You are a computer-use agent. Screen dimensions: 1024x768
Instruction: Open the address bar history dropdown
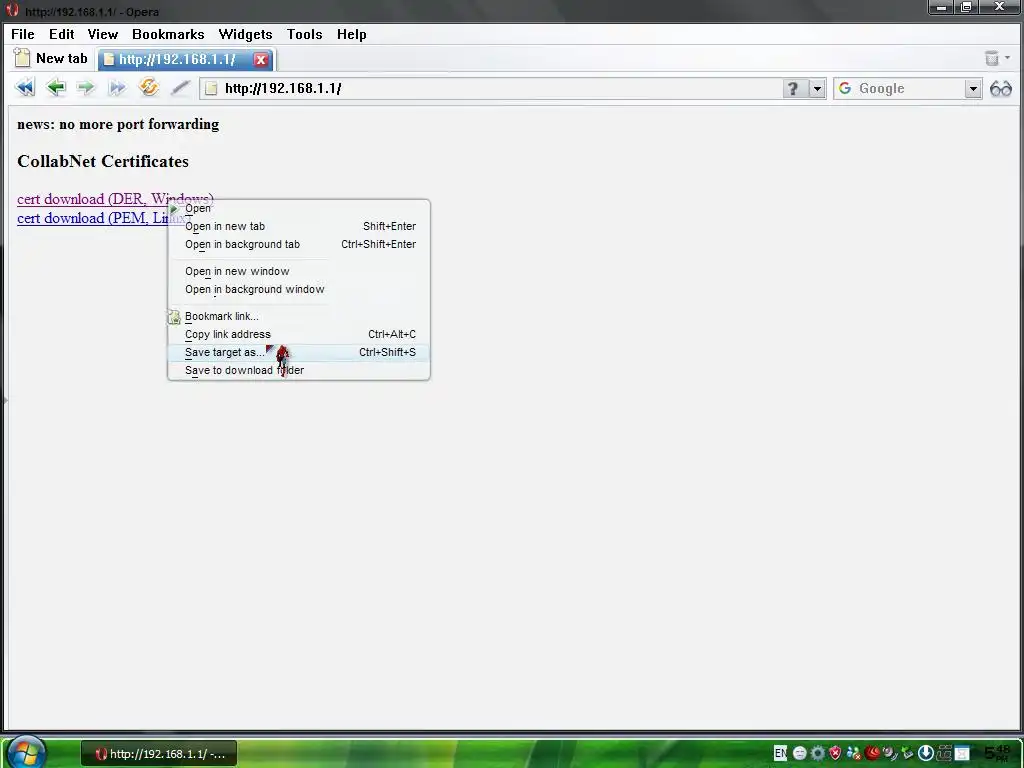817,88
